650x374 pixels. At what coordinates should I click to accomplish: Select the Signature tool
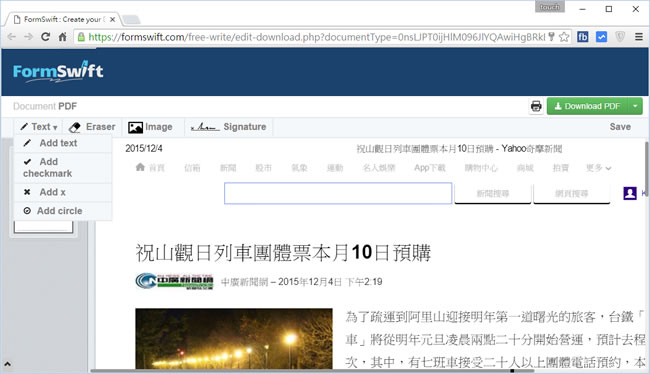pyautogui.click(x=228, y=127)
